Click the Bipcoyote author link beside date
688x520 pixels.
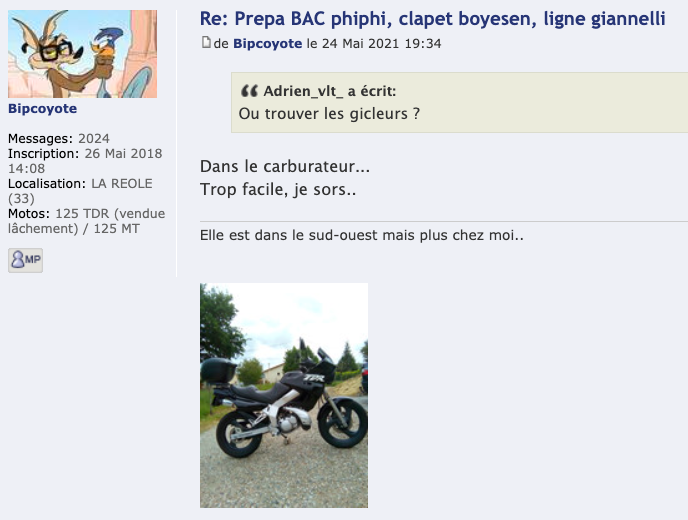click(x=268, y=43)
